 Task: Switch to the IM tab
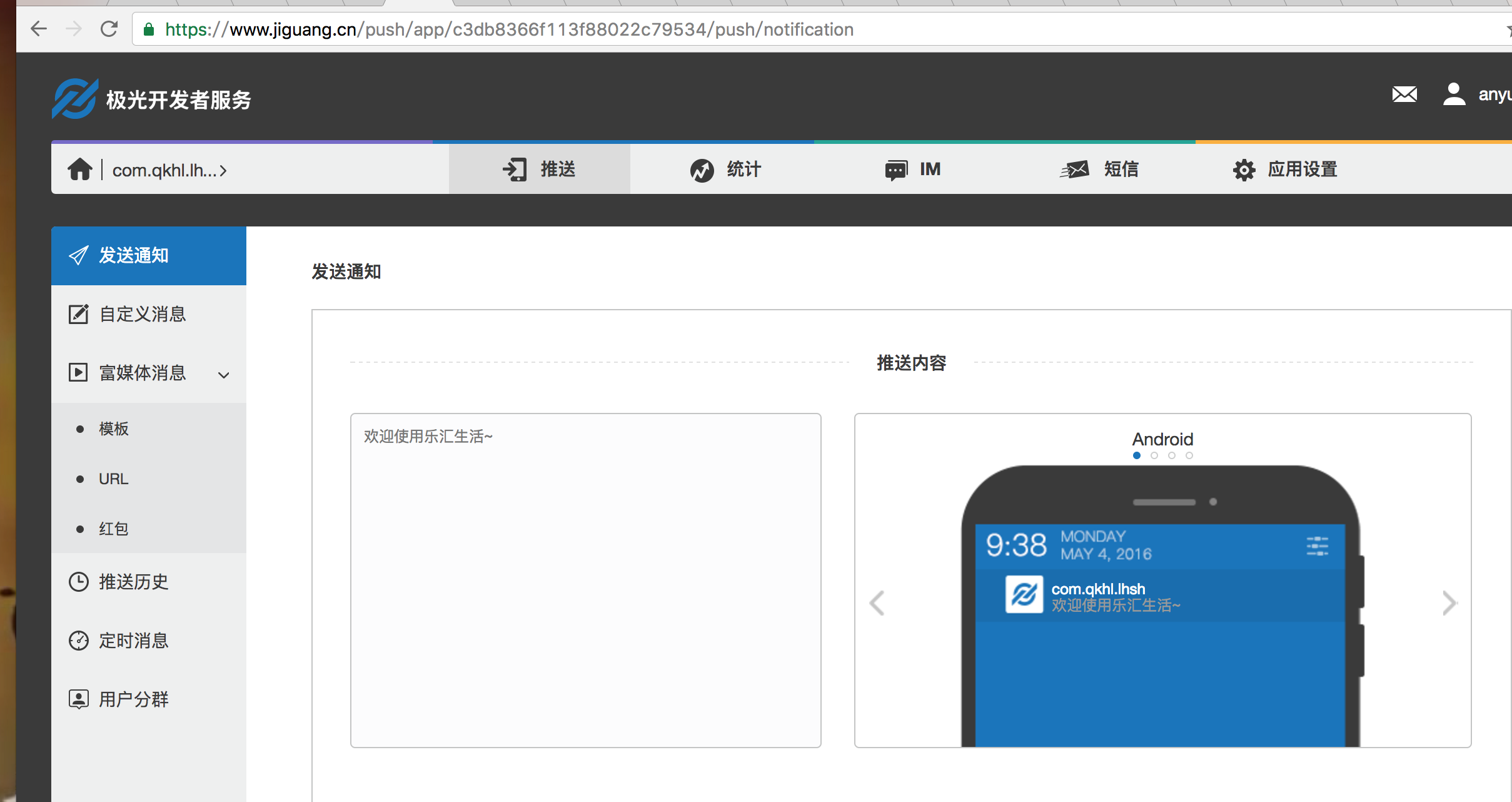[913, 169]
